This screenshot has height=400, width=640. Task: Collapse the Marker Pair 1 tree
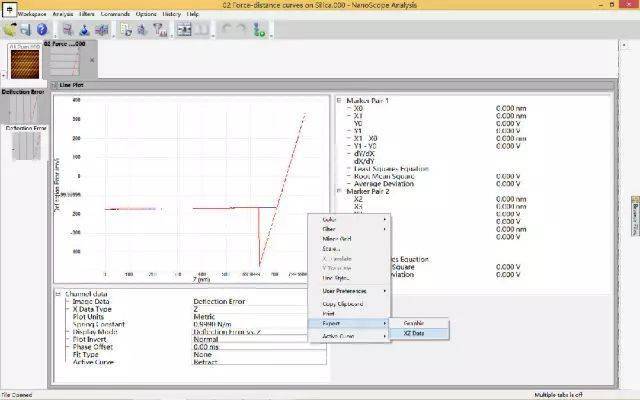click(x=339, y=100)
